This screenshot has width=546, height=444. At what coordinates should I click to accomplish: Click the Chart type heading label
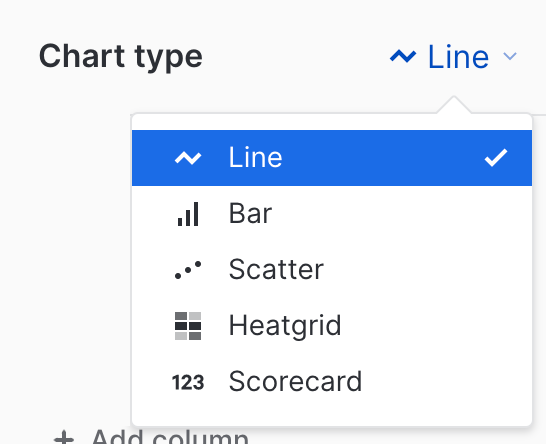point(120,57)
